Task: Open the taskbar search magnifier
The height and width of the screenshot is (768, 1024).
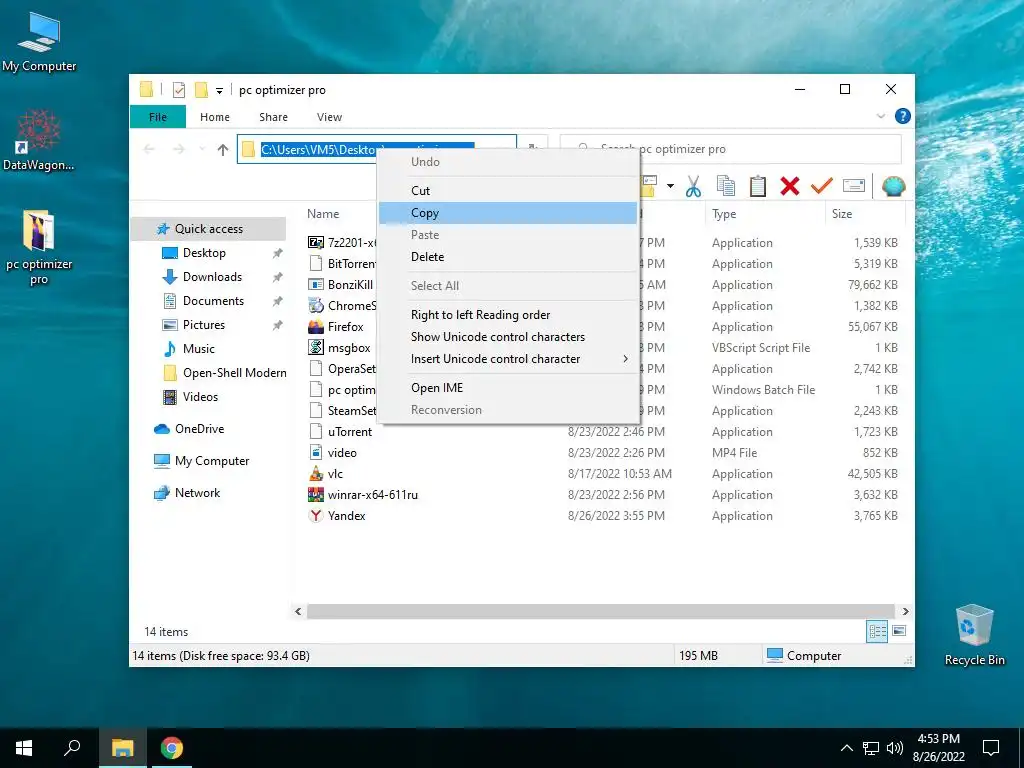Action: (x=72, y=748)
